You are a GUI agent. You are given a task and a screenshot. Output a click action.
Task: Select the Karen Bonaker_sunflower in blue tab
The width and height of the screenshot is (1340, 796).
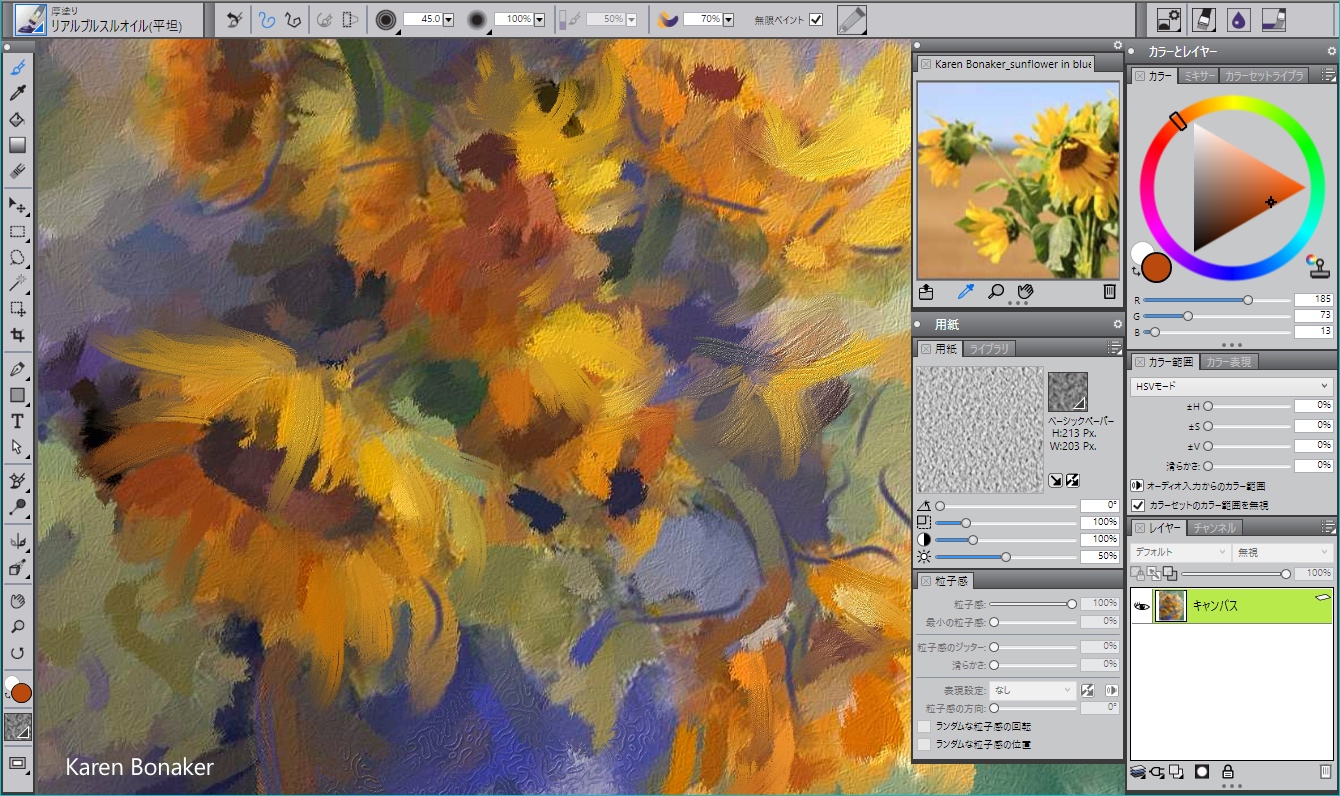click(x=1005, y=64)
